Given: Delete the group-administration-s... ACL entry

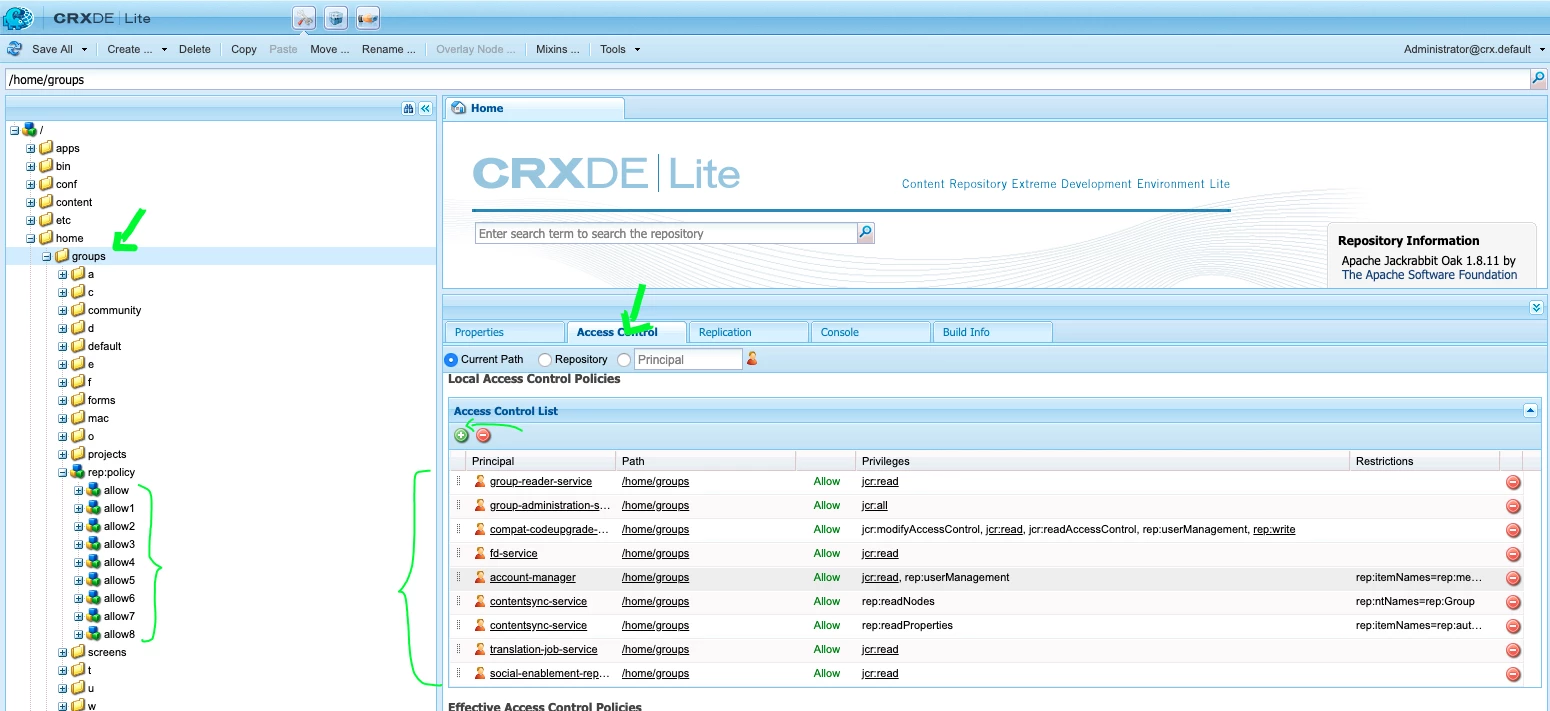Looking at the screenshot, I should coord(1513,506).
